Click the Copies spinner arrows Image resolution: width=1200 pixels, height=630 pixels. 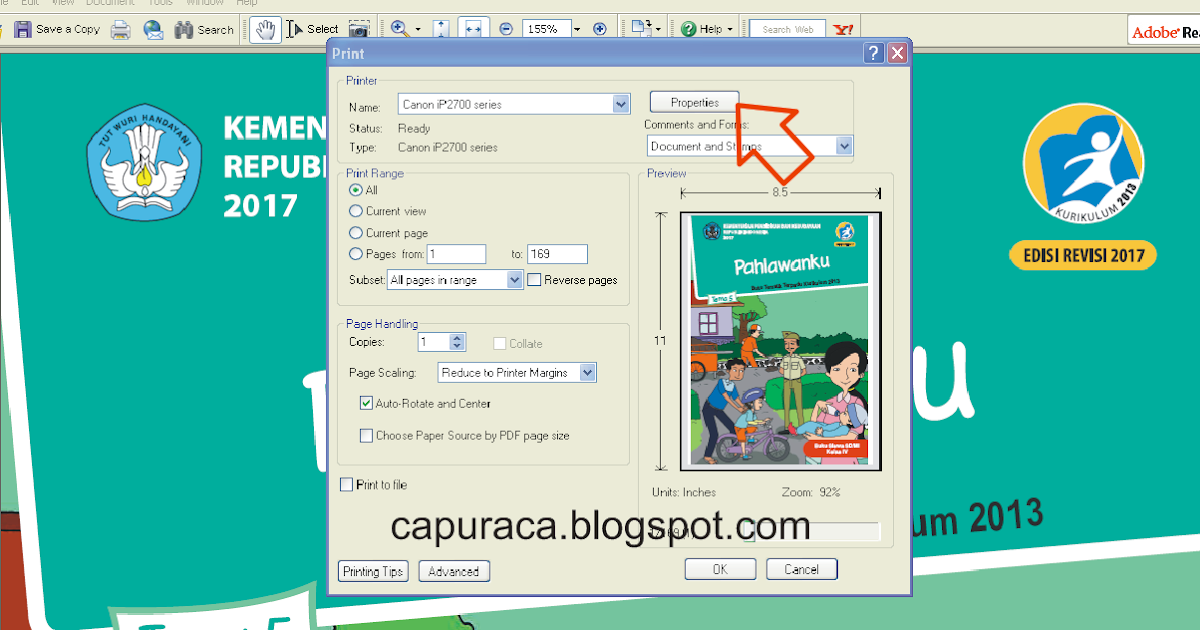[458, 342]
